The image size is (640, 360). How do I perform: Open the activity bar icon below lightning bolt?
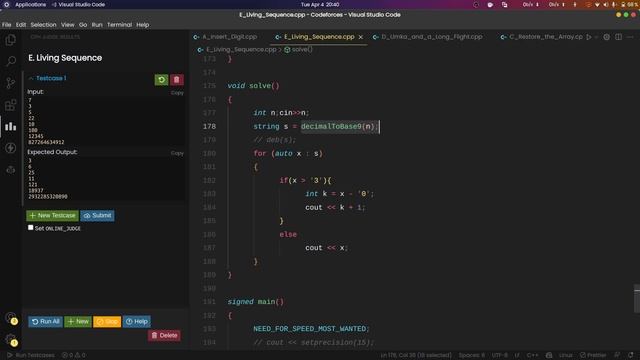click(x=11, y=169)
